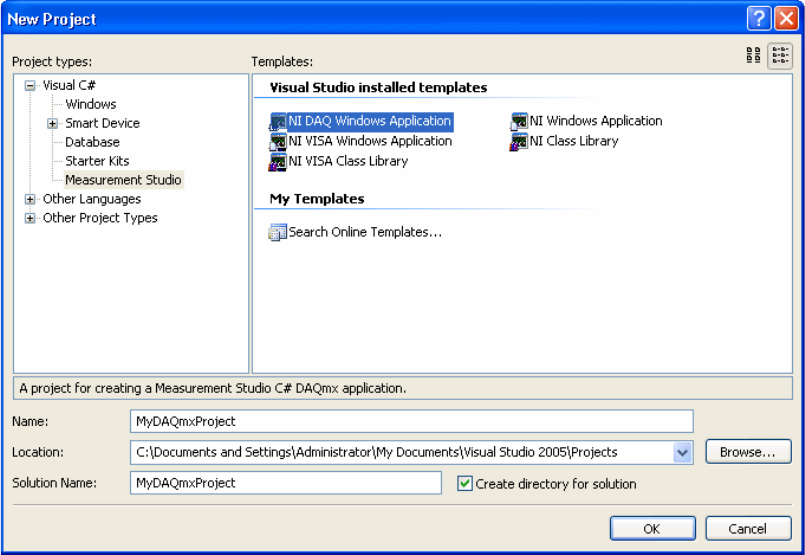
Task: Open the Location dropdown list
Action: pyautogui.click(x=682, y=453)
